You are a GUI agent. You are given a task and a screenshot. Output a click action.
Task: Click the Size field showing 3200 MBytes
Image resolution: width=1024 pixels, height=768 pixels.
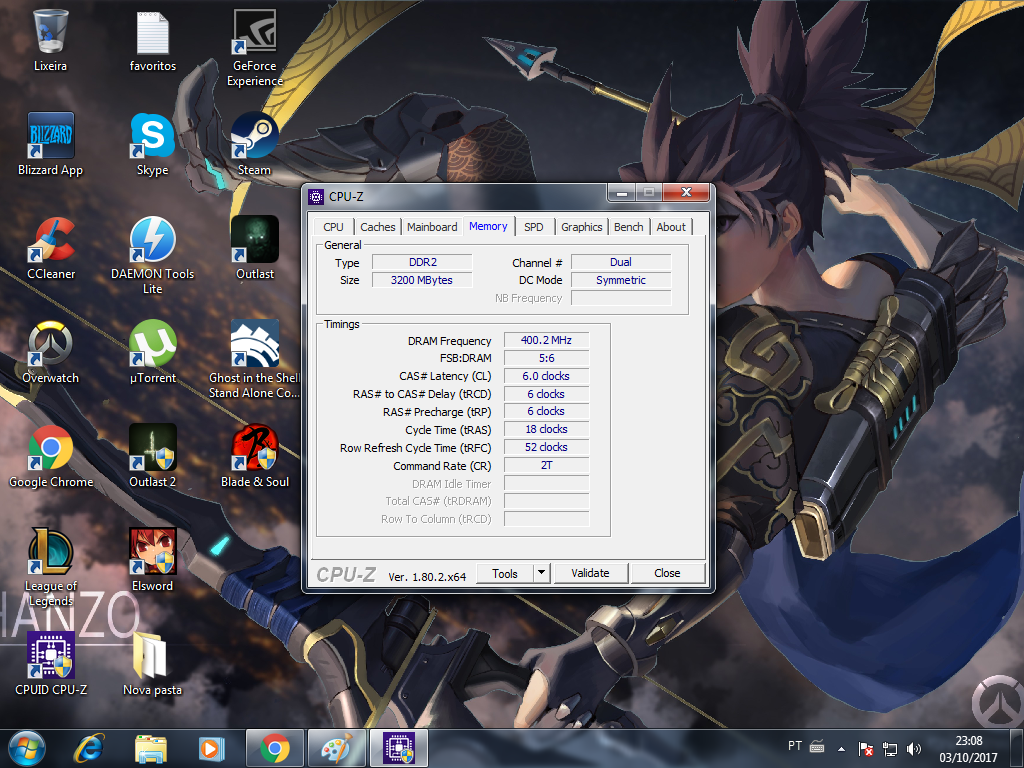[x=422, y=280]
